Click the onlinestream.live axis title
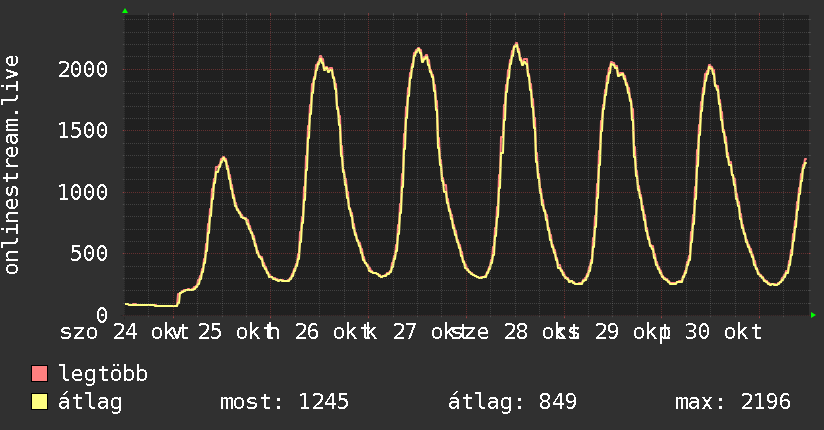The width and height of the screenshot is (824, 430). pos(11,165)
